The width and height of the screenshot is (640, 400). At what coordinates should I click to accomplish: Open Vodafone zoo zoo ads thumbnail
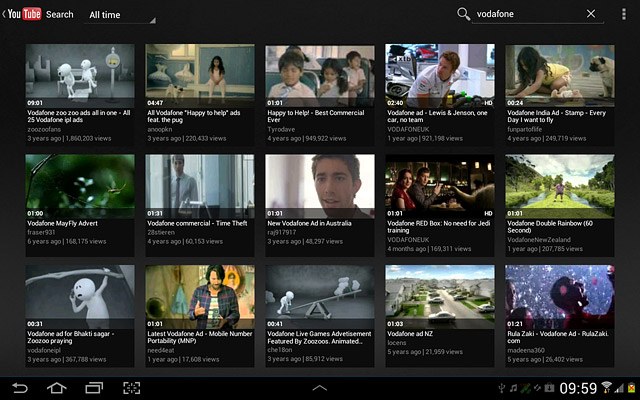(x=80, y=76)
